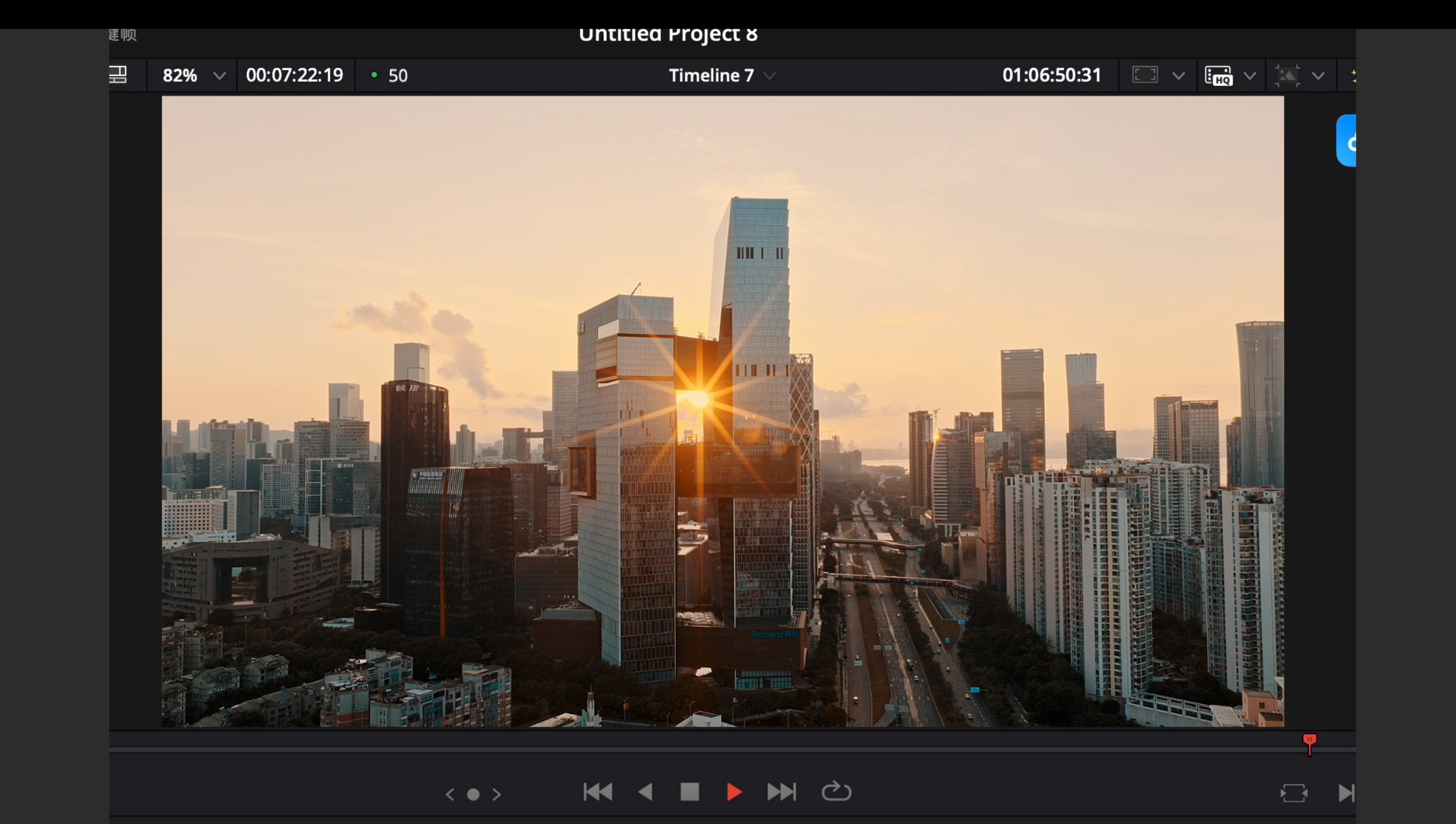The image size is (1456, 824).
Task: Toggle loop playback
Action: [836, 792]
